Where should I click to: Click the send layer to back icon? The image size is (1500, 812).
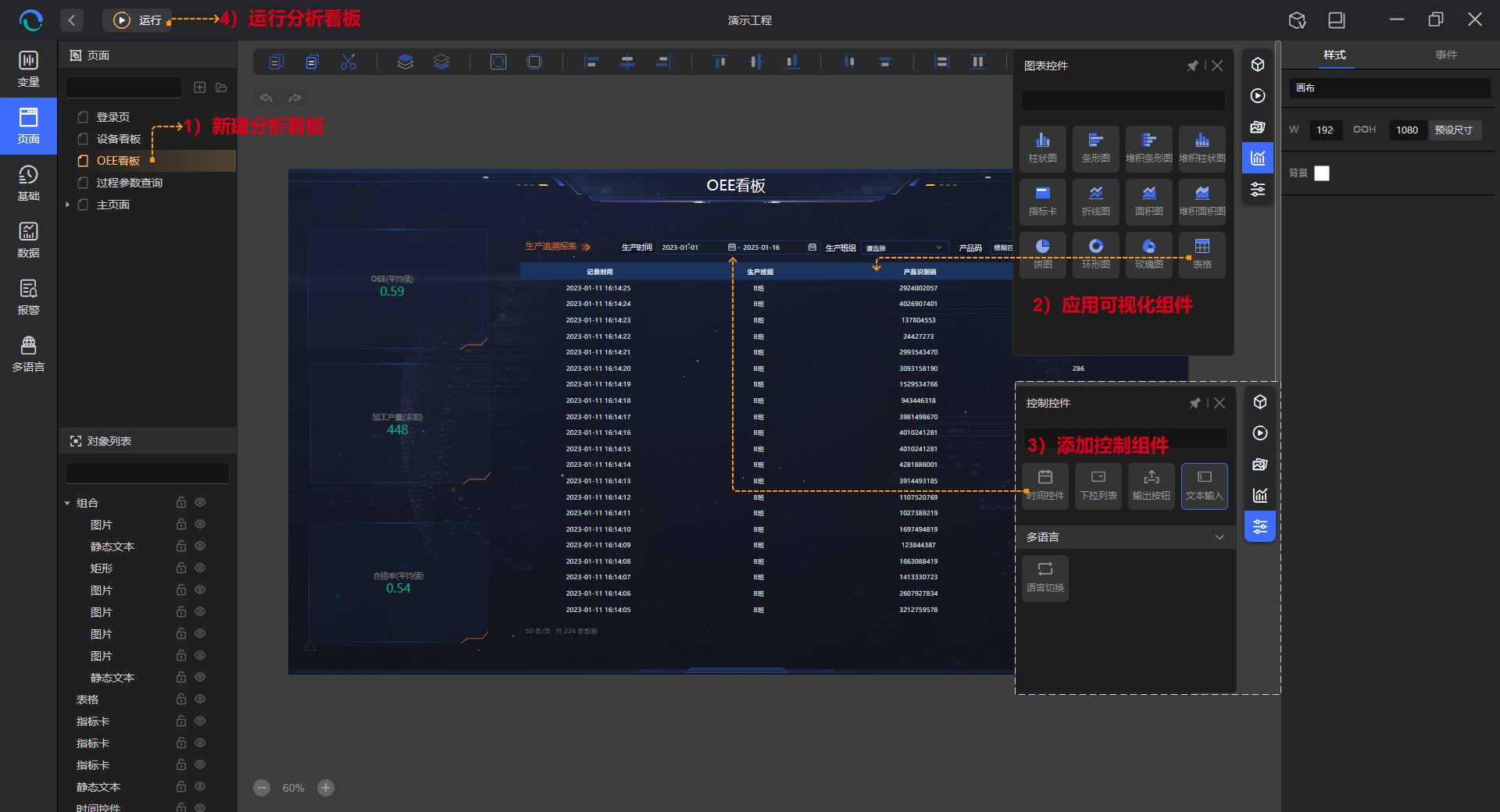(441, 62)
